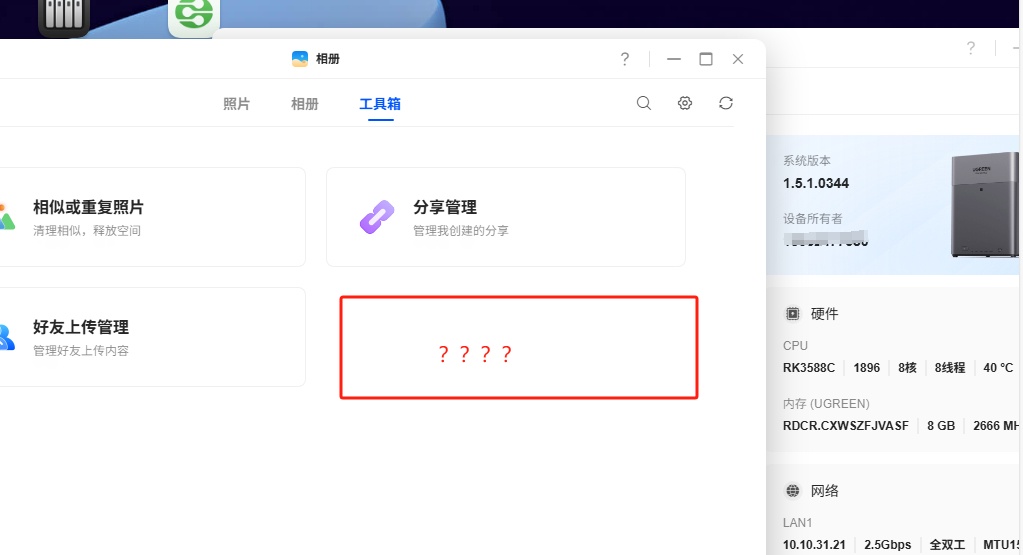Refresh the 相册 window content
1023x555 pixels.
pyautogui.click(x=725, y=103)
